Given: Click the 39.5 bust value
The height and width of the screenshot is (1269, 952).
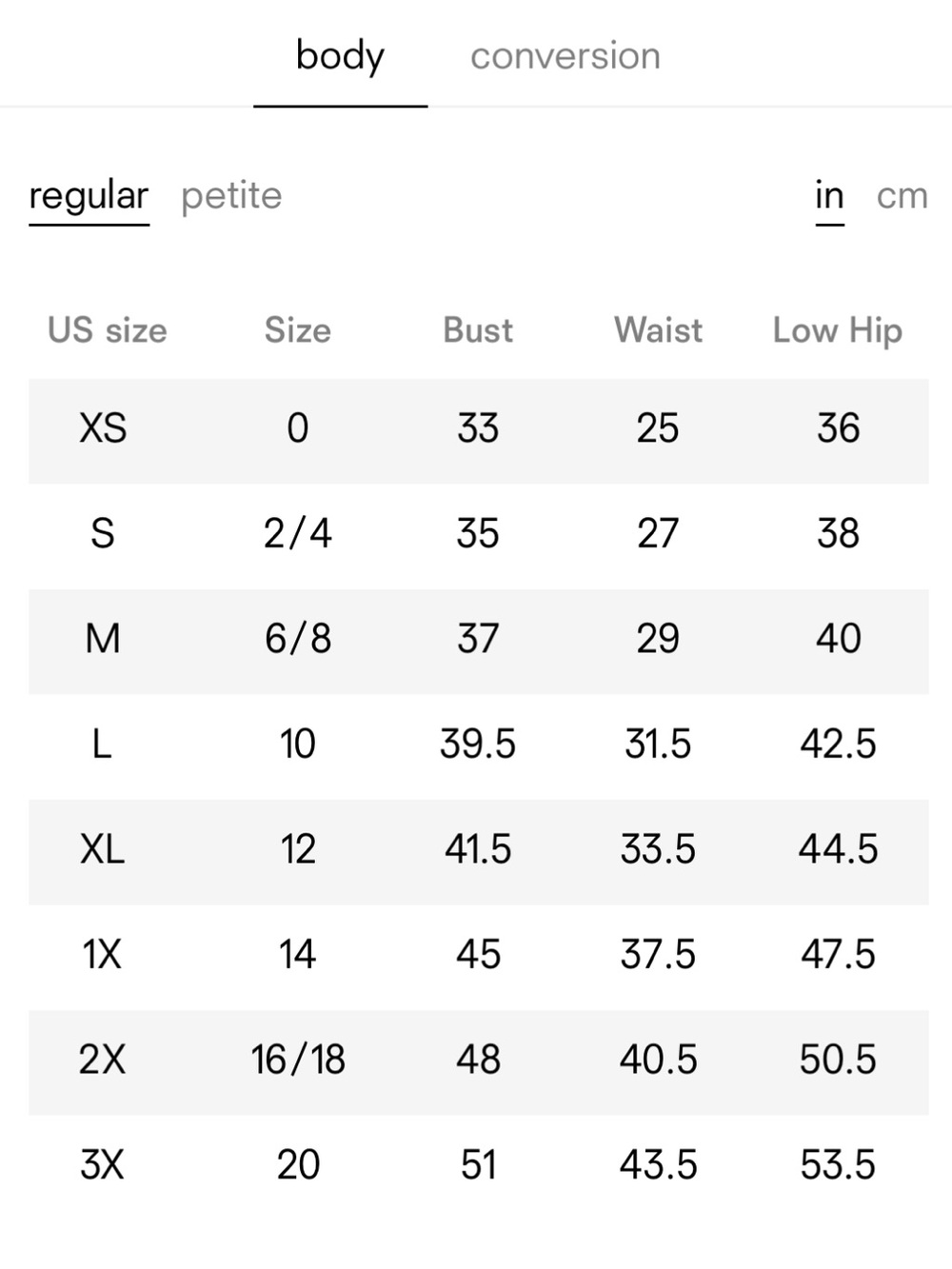Looking at the screenshot, I should [x=478, y=744].
